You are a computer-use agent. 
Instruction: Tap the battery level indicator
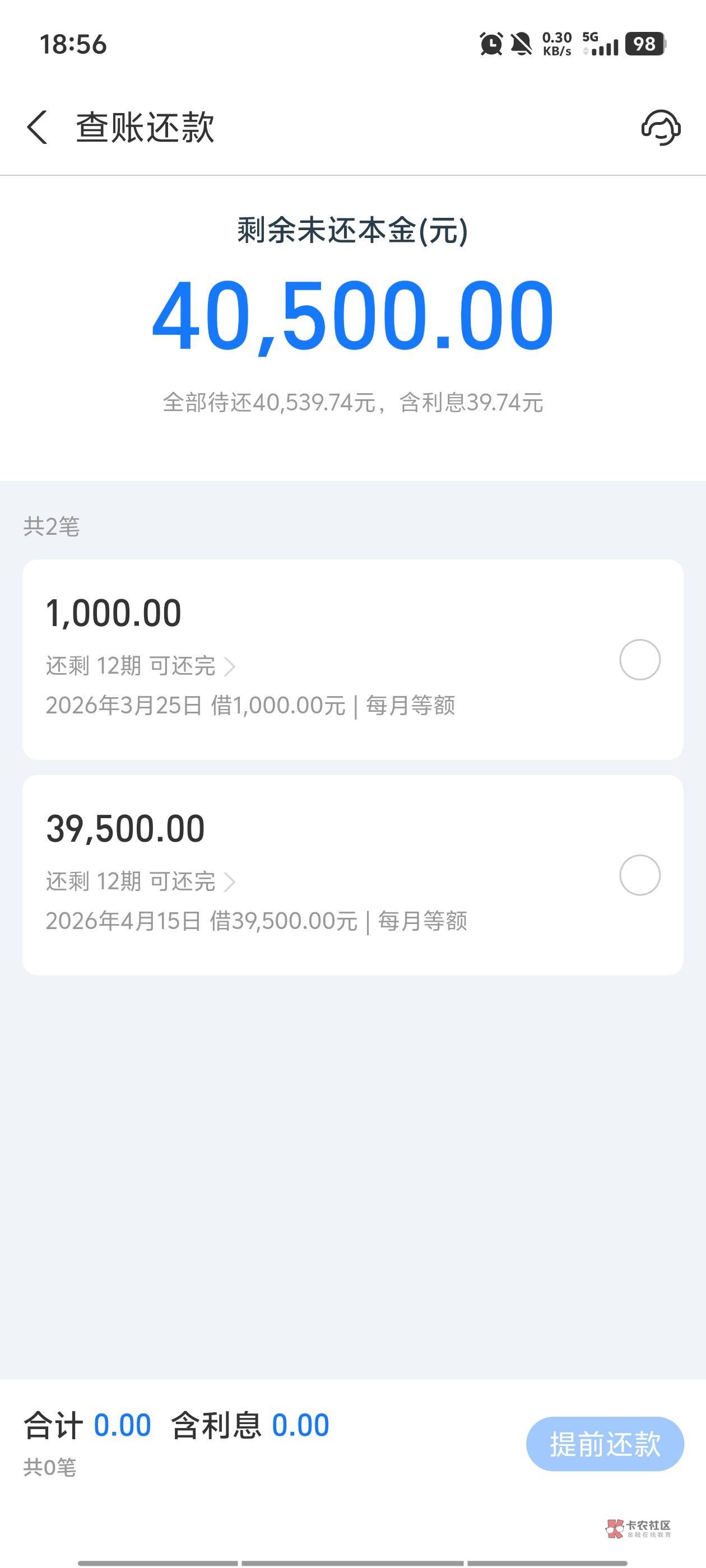(x=645, y=44)
